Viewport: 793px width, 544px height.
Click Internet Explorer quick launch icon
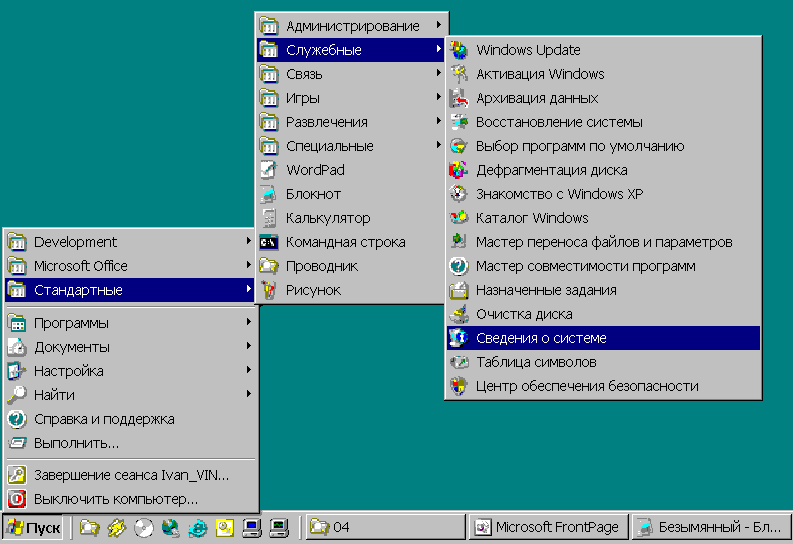tap(198, 527)
